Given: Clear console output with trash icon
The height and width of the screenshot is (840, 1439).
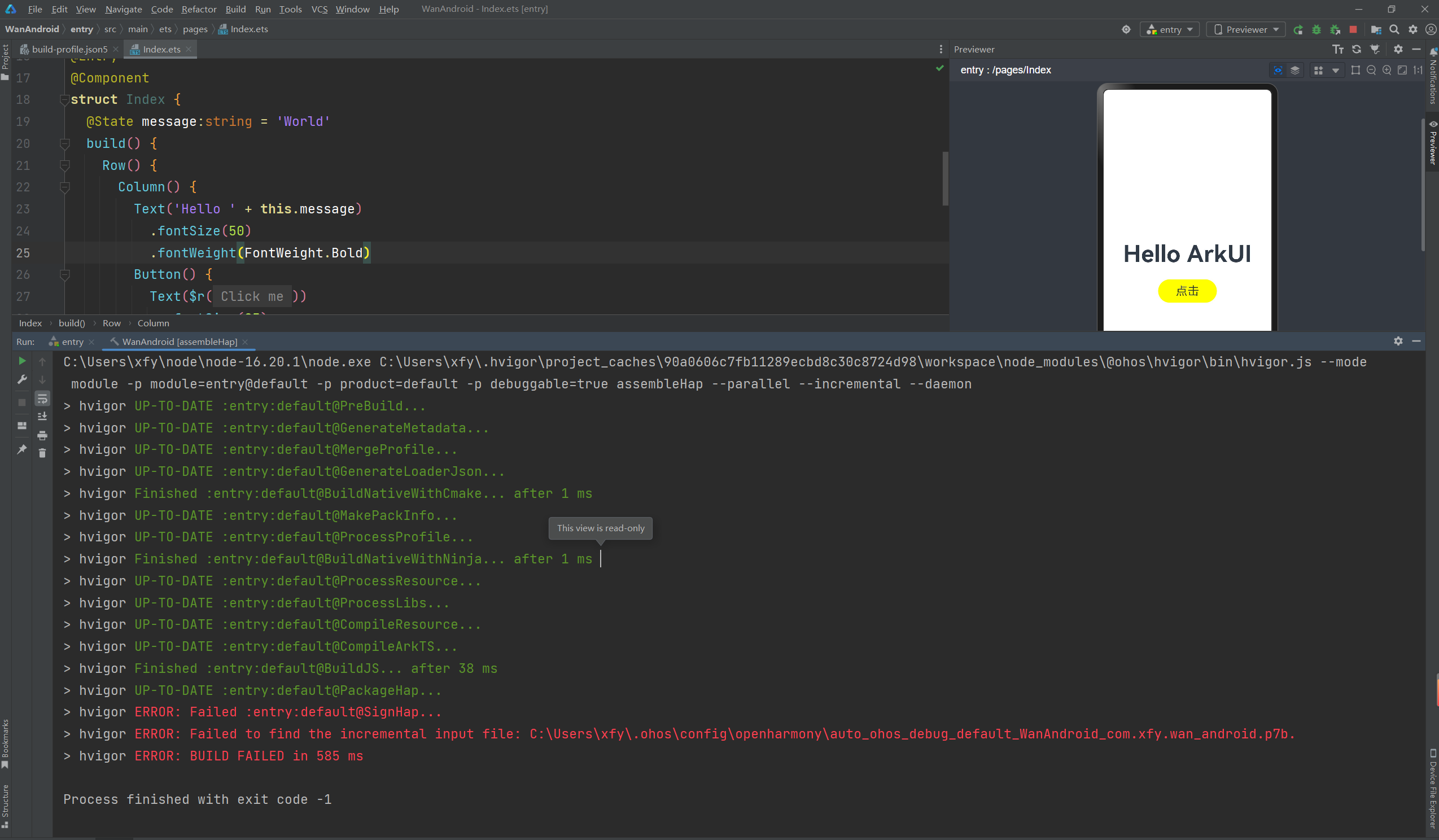Looking at the screenshot, I should 42,453.
